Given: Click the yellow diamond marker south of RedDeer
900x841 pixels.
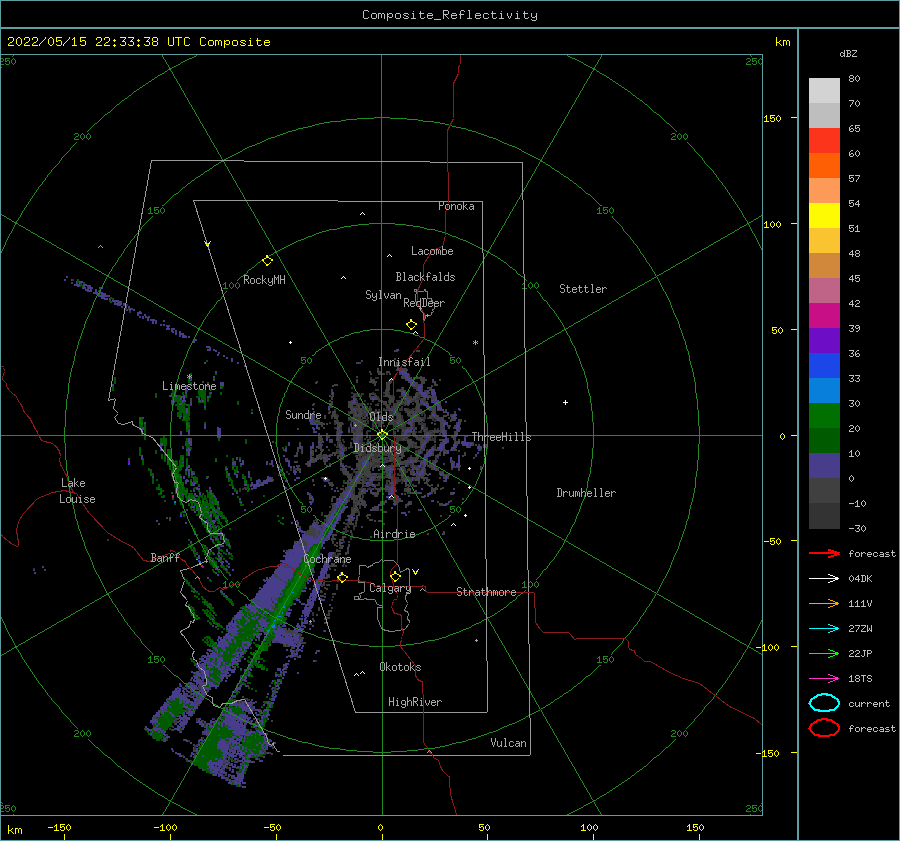Looking at the screenshot, I should 412,324.
